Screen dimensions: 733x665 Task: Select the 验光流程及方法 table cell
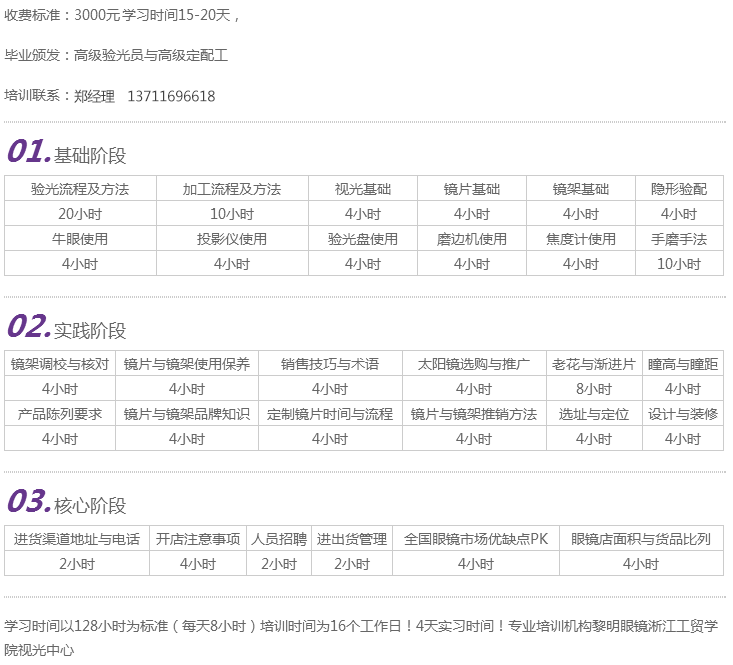[x=80, y=189]
